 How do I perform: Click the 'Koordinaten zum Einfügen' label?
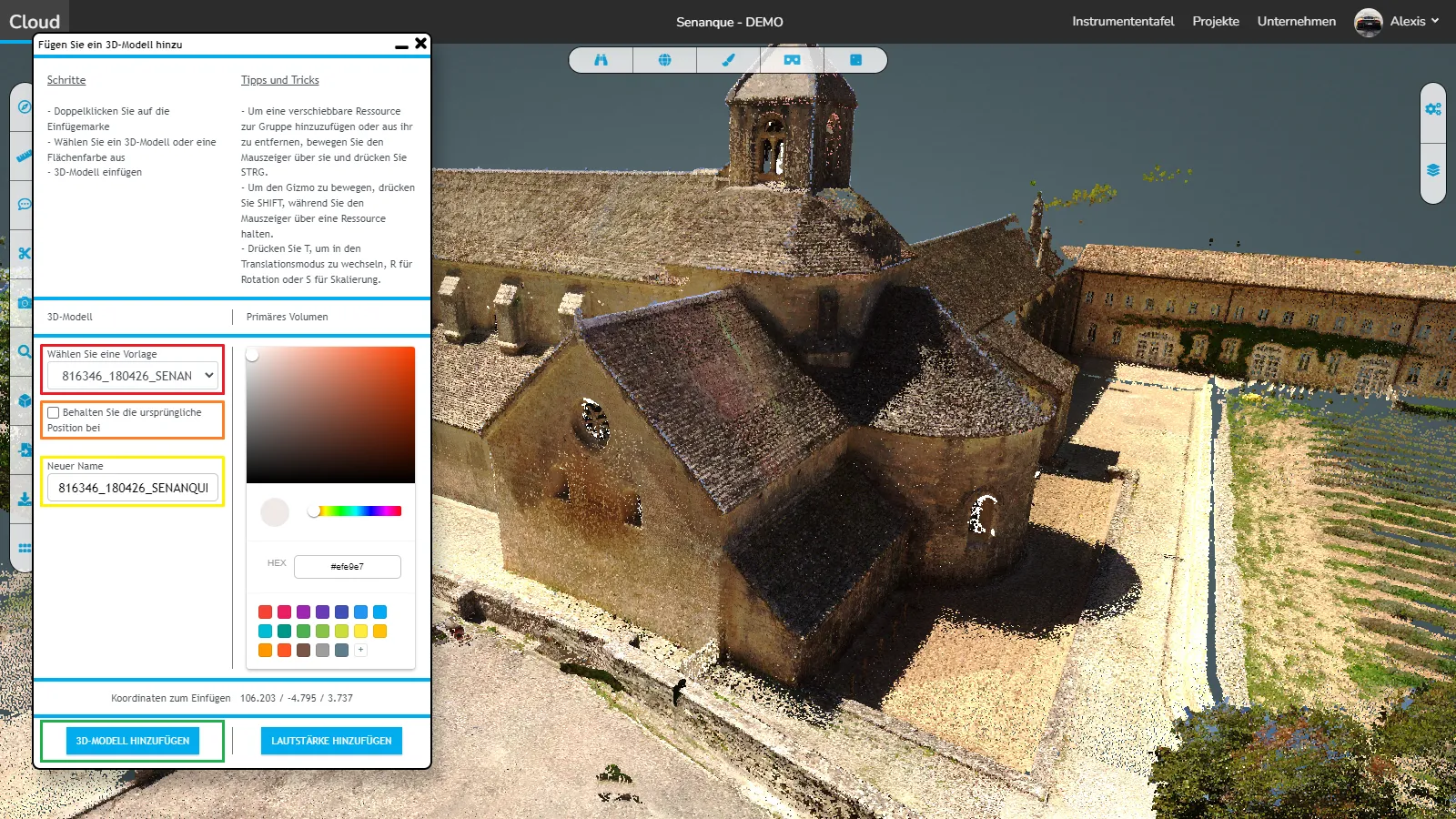point(171,698)
